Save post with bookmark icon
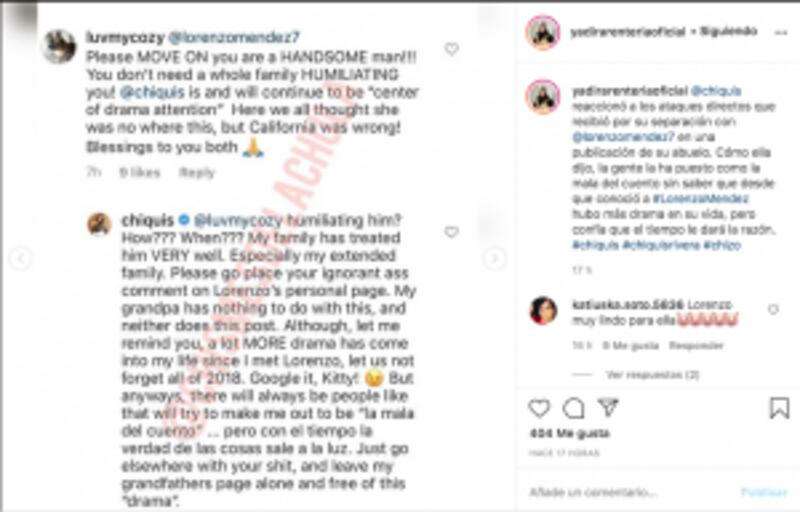The image size is (800, 512). point(779,408)
